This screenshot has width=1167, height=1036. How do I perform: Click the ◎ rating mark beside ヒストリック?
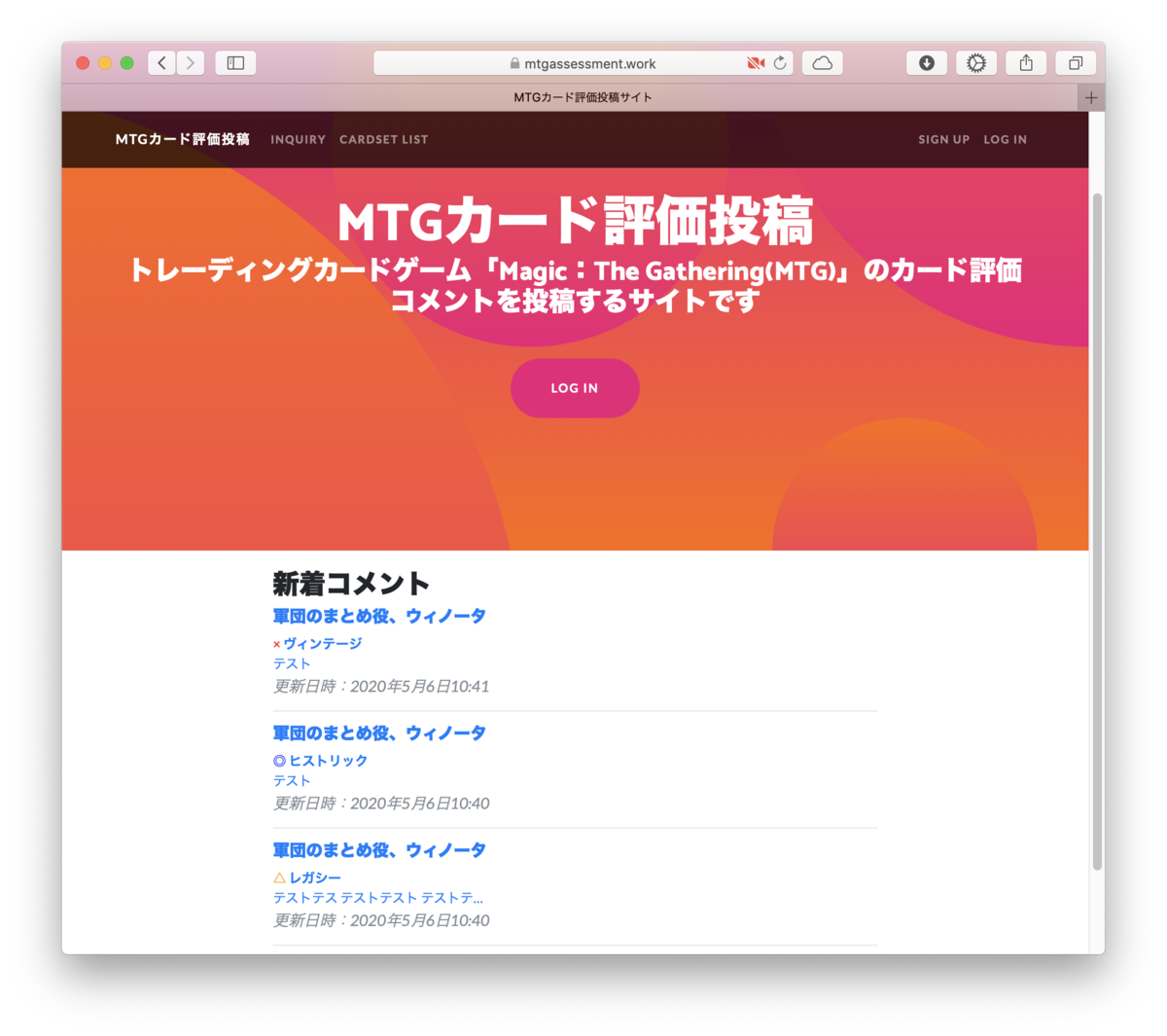pyautogui.click(x=279, y=761)
